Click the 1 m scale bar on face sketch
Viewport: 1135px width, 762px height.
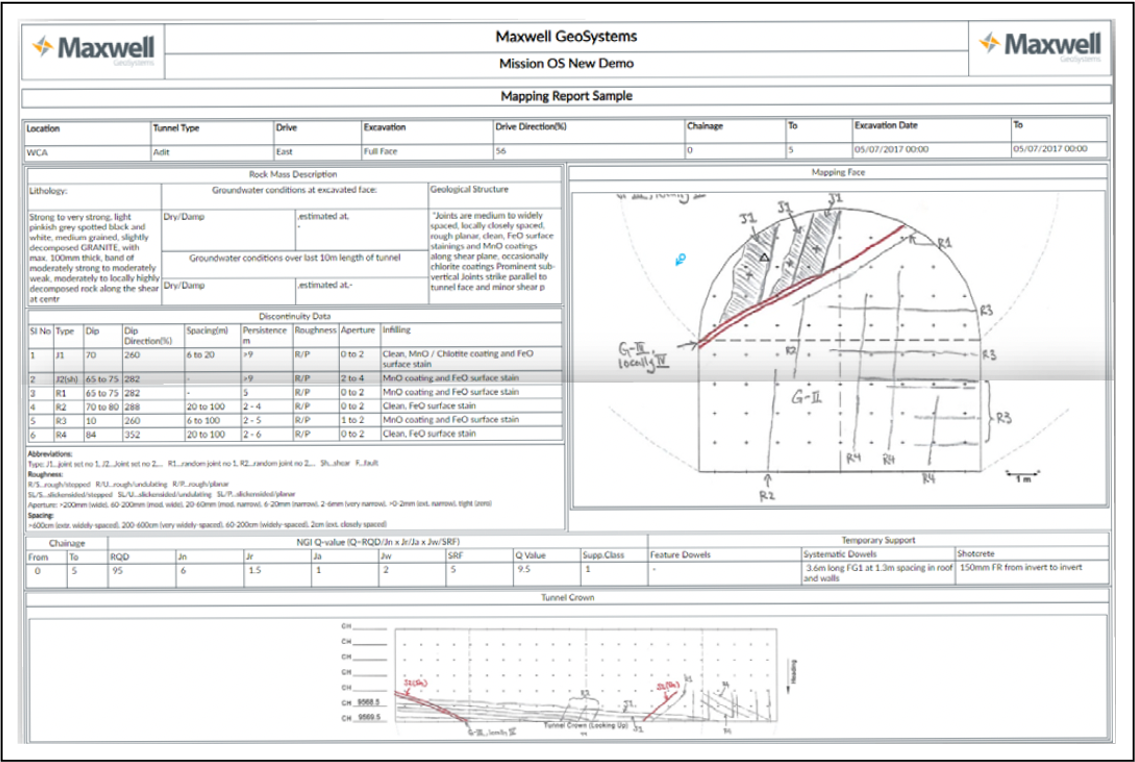click(x=1023, y=475)
